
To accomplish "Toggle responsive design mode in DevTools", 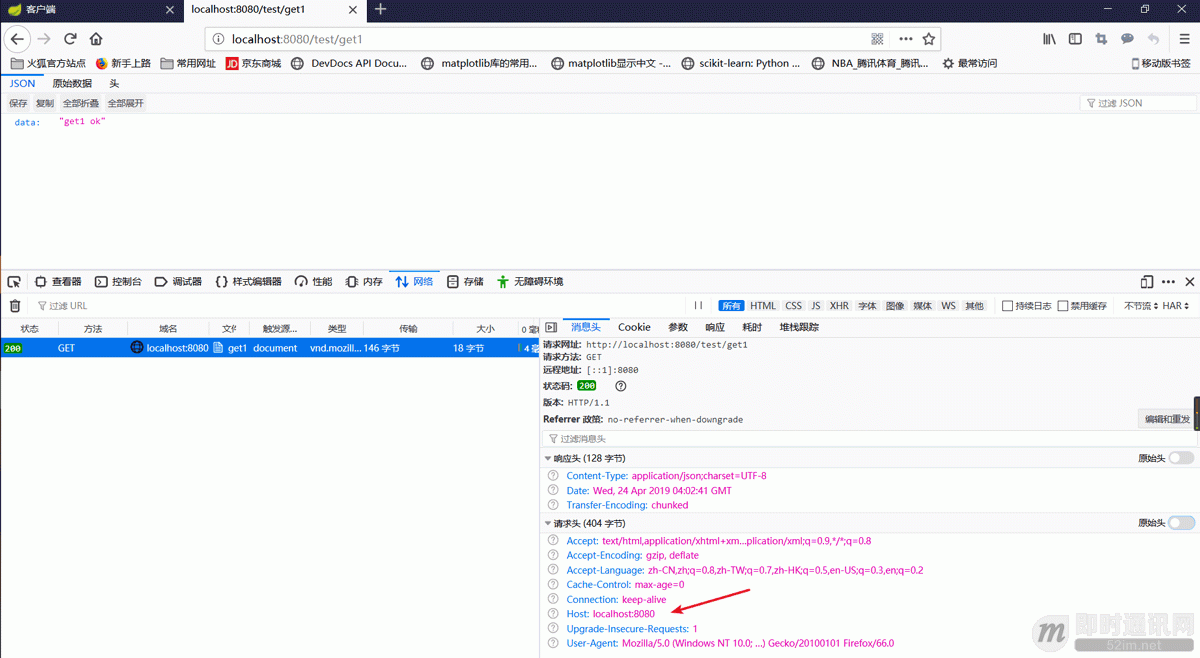I will [x=1145, y=281].
